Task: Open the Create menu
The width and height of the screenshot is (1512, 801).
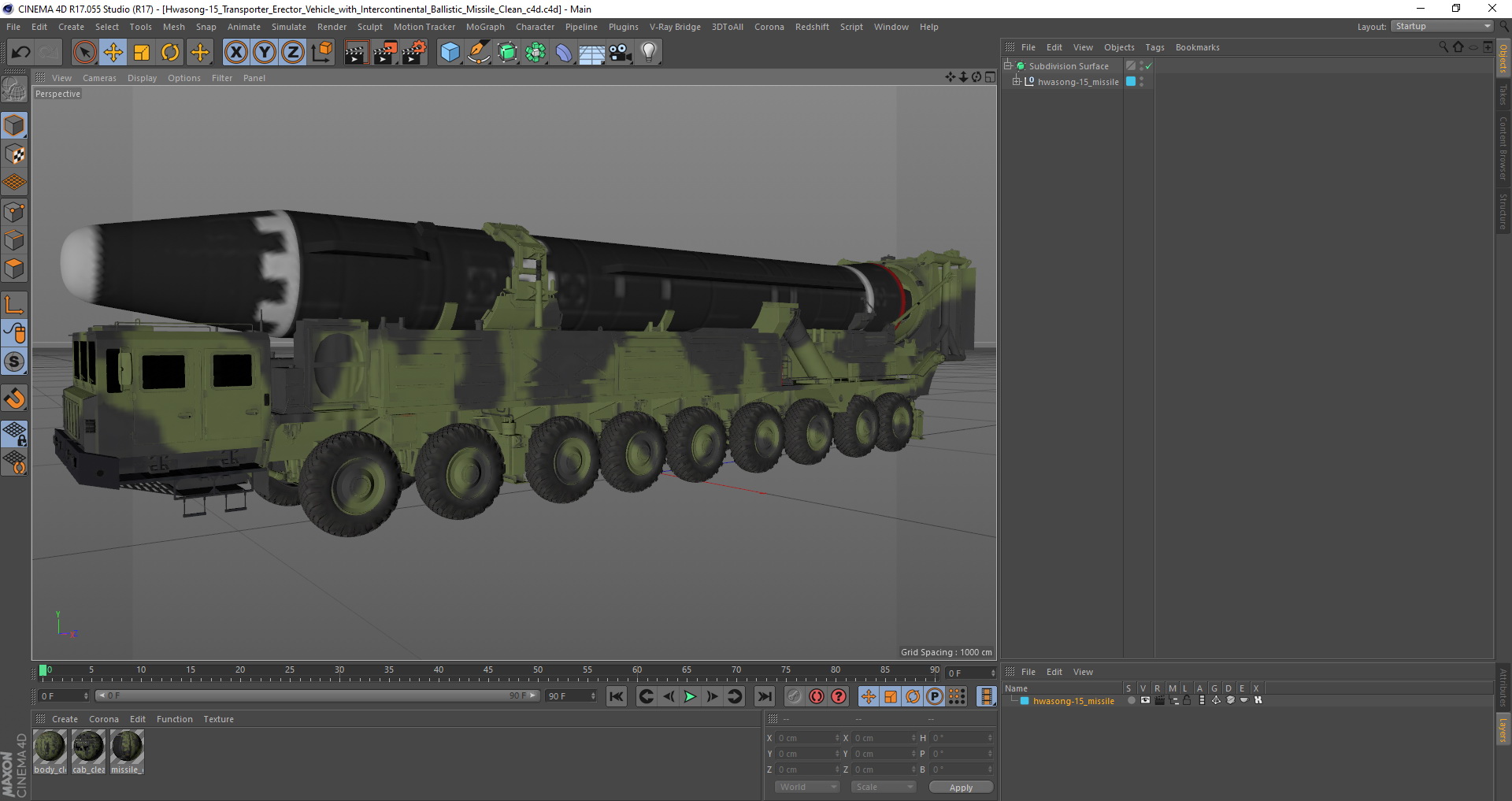Action: coord(71,27)
